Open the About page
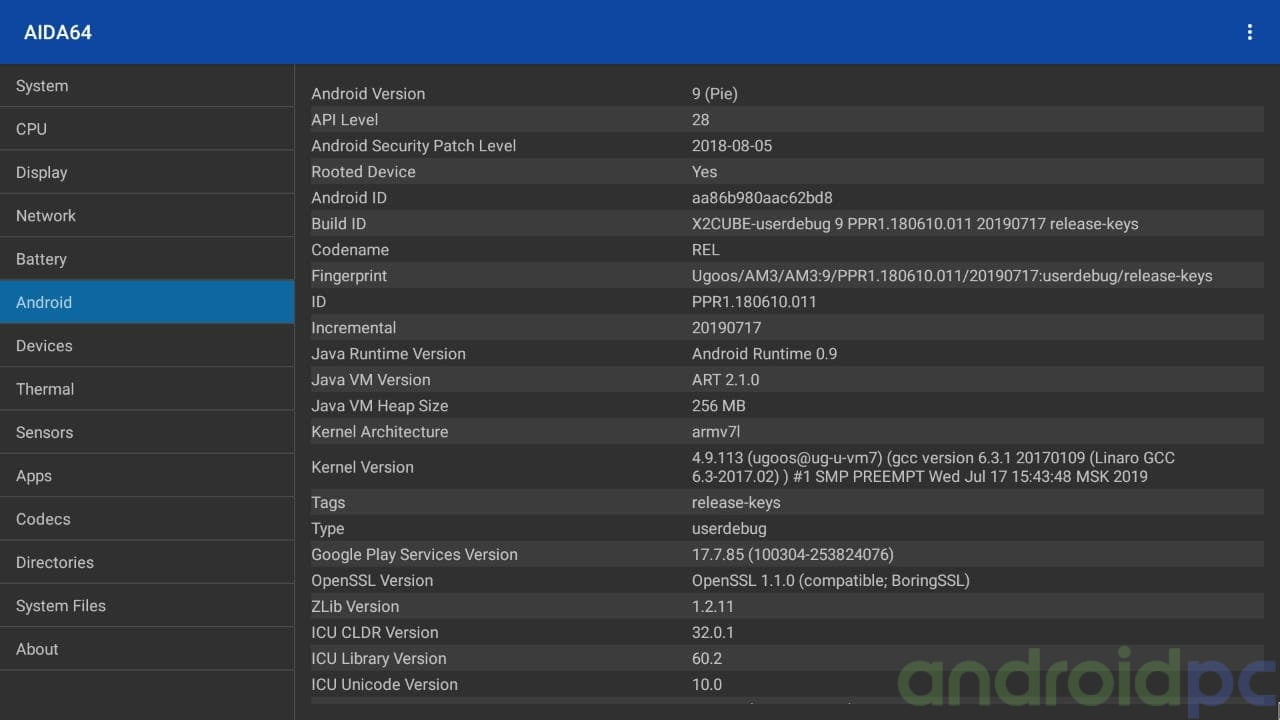1280x720 pixels. (147, 649)
